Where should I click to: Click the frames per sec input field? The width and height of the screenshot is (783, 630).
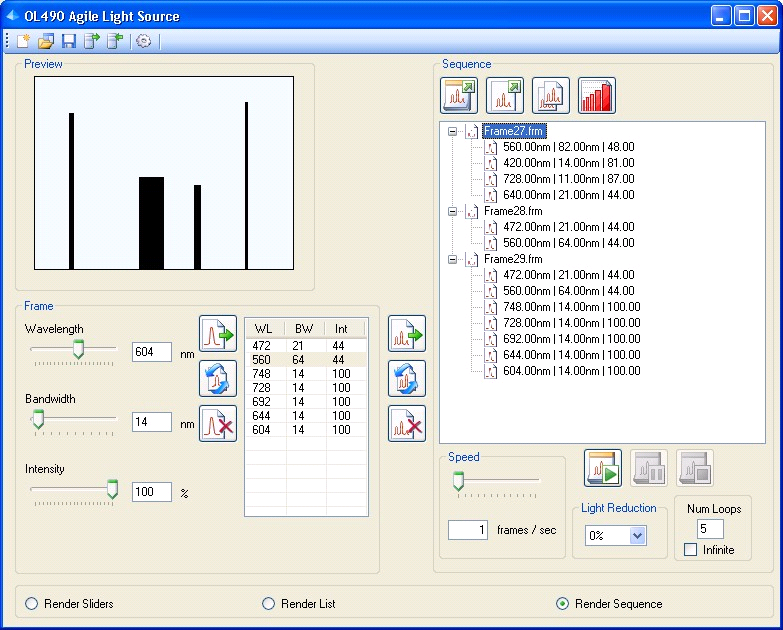point(468,530)
